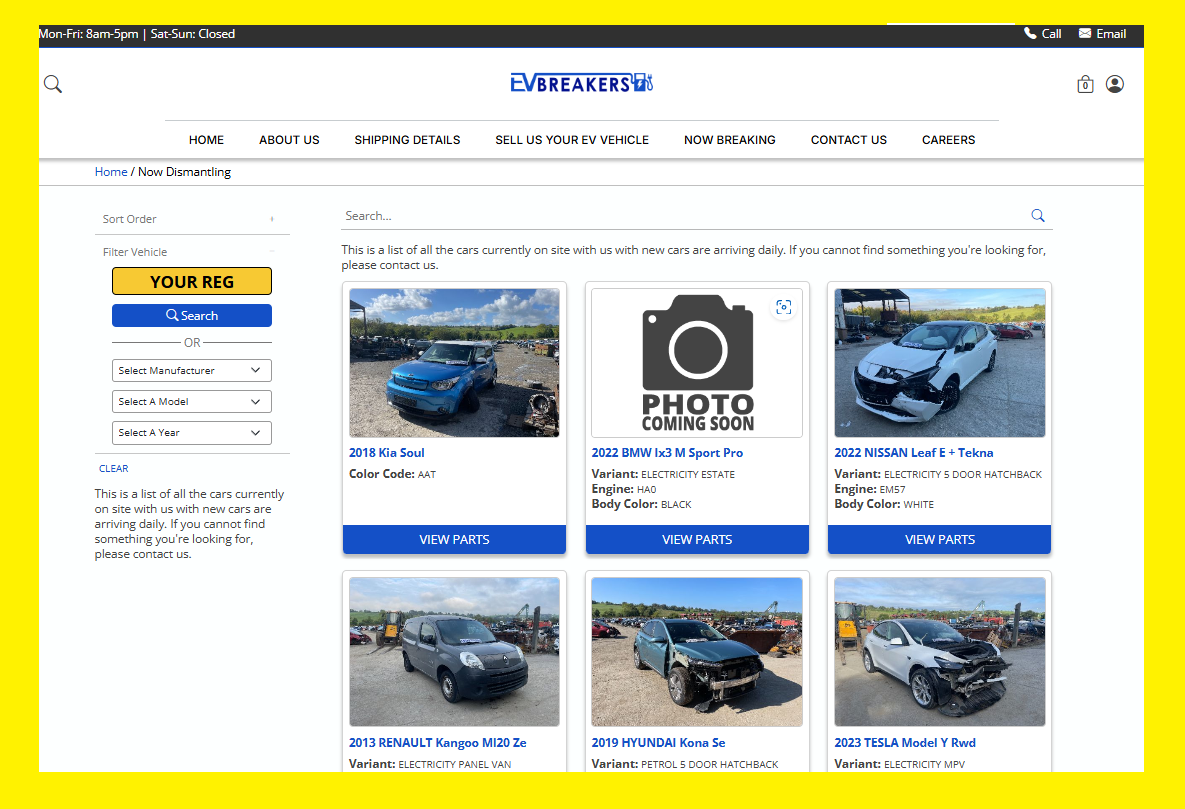Viewport: 1185px width, 809px height.
Task: Open Select A Year dropdown
Action: [192, 432]
